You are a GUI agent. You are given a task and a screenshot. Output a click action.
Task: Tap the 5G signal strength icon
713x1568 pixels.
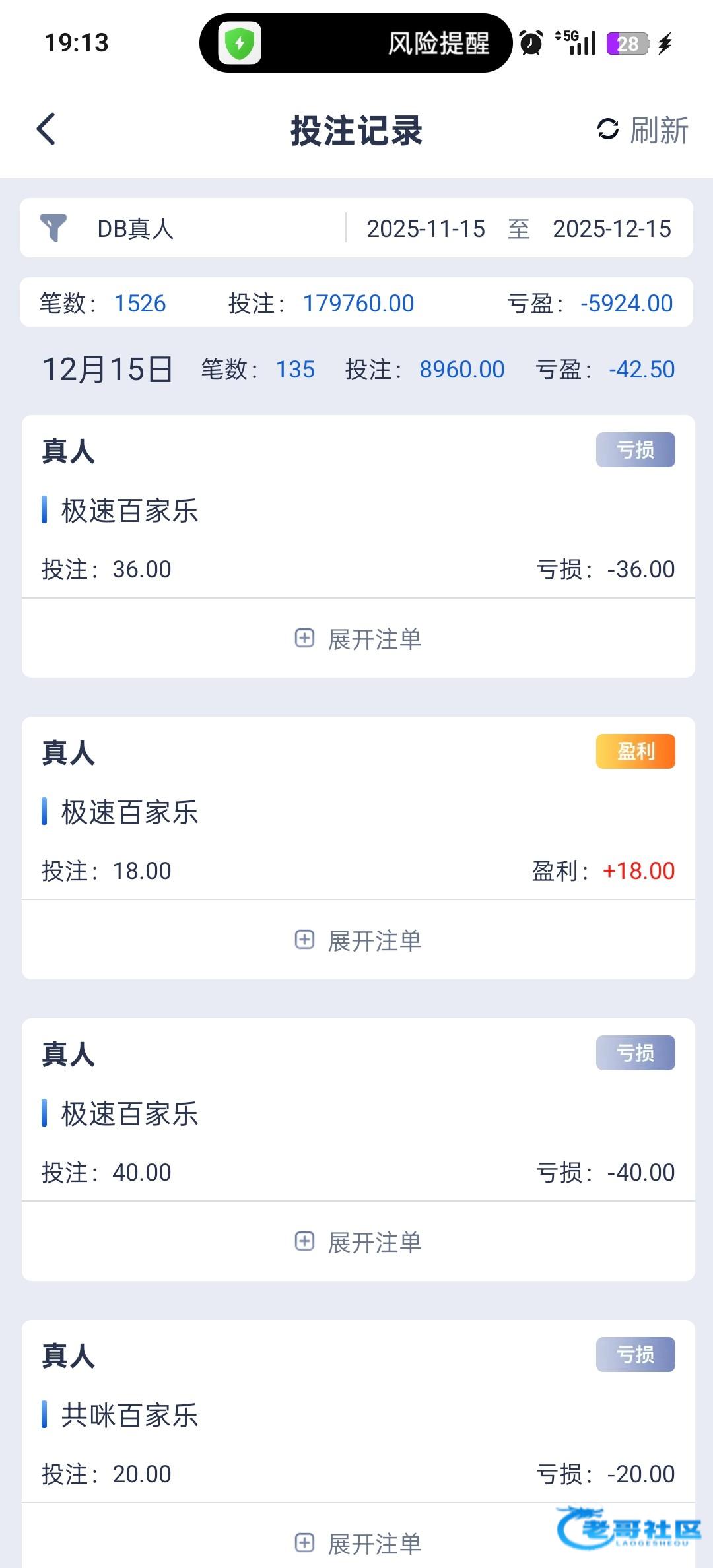coord(576,44)
